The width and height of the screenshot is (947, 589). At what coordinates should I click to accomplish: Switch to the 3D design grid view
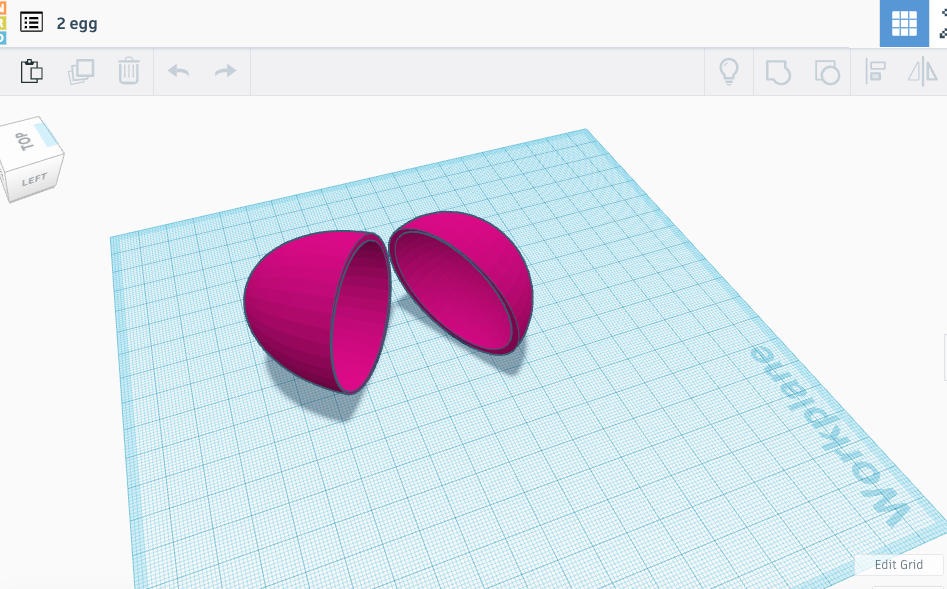(904, 23)
